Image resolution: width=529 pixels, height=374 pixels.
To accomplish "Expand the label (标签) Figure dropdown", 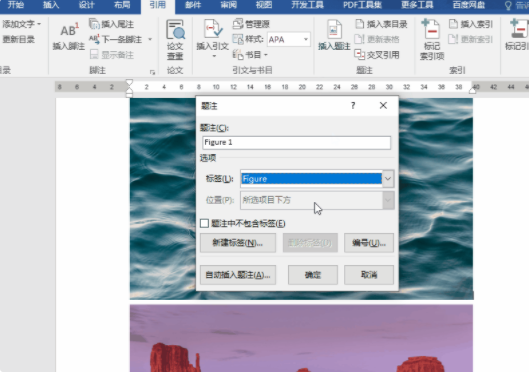I will [388, 179].
